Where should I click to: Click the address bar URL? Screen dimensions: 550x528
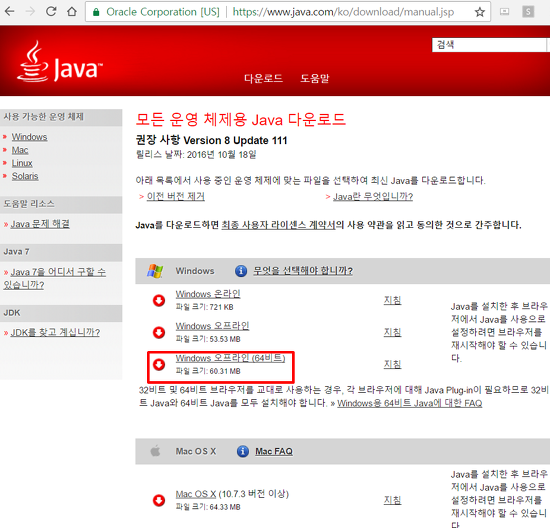click(x=343, y=12)
